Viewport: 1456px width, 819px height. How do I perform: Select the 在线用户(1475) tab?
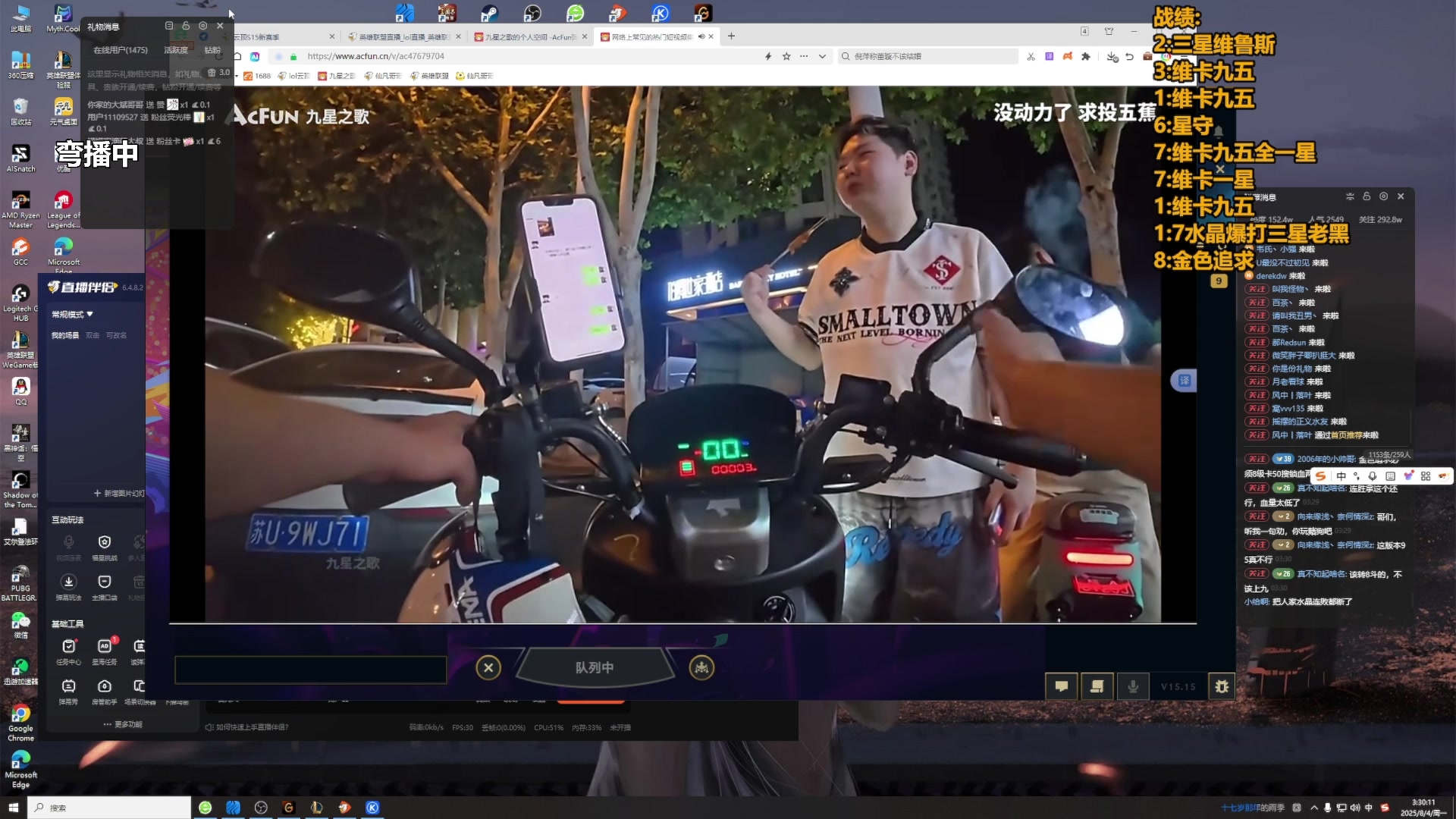coord(120,50)
